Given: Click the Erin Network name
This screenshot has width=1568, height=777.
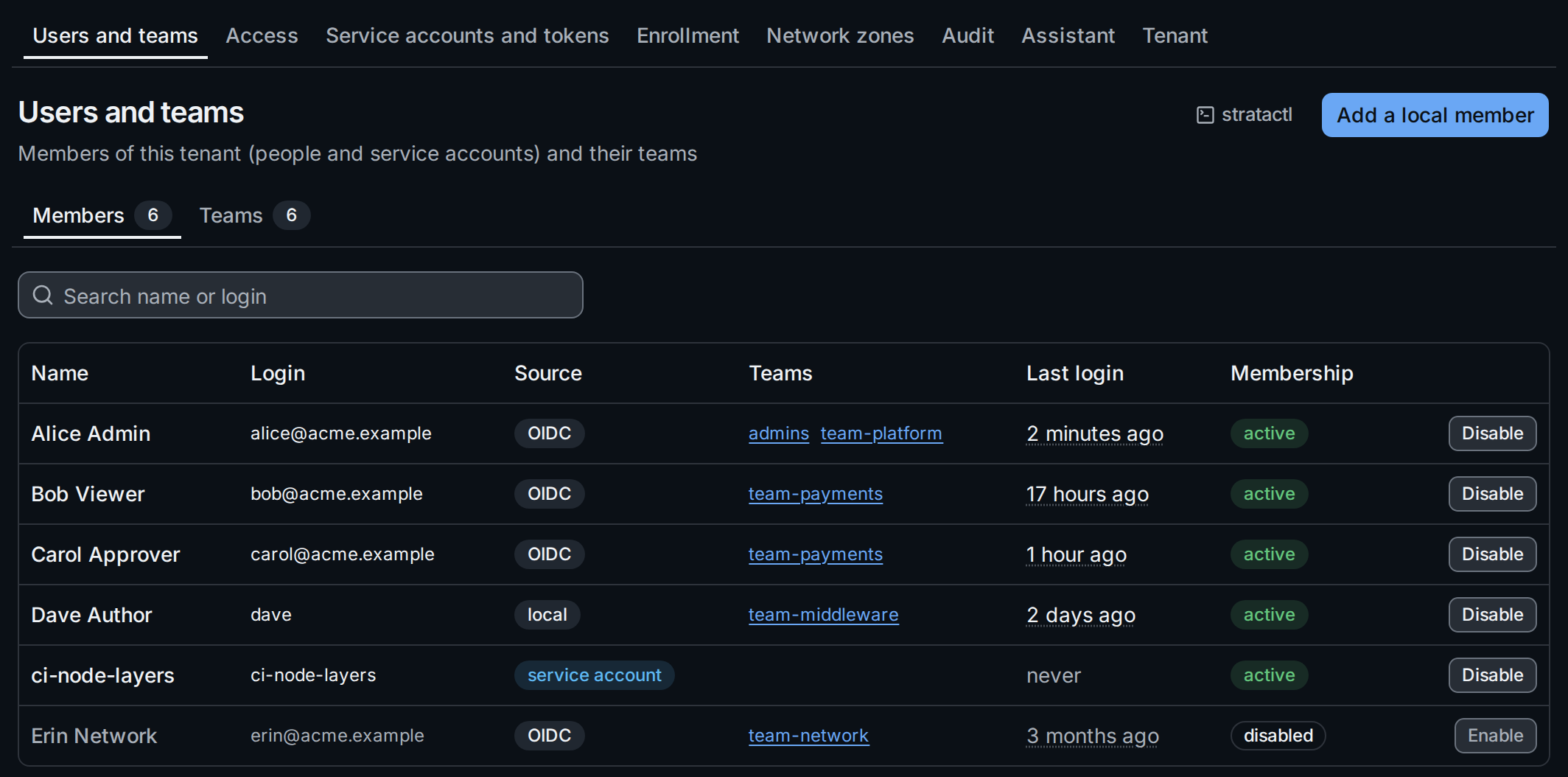Looking at the screenshot, I should (94, 736).
